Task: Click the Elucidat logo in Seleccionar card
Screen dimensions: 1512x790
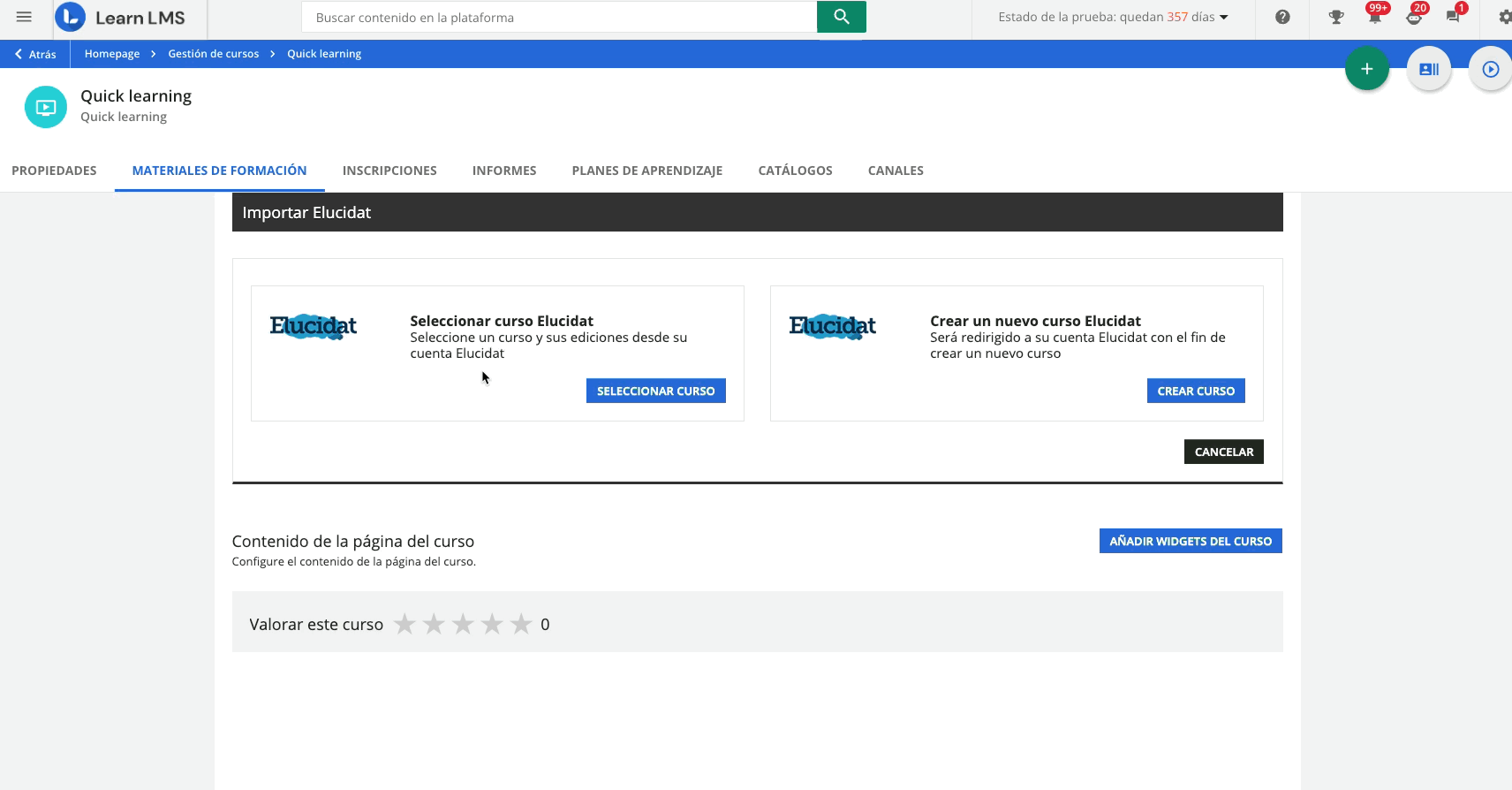Action: (x=314, y=327)
